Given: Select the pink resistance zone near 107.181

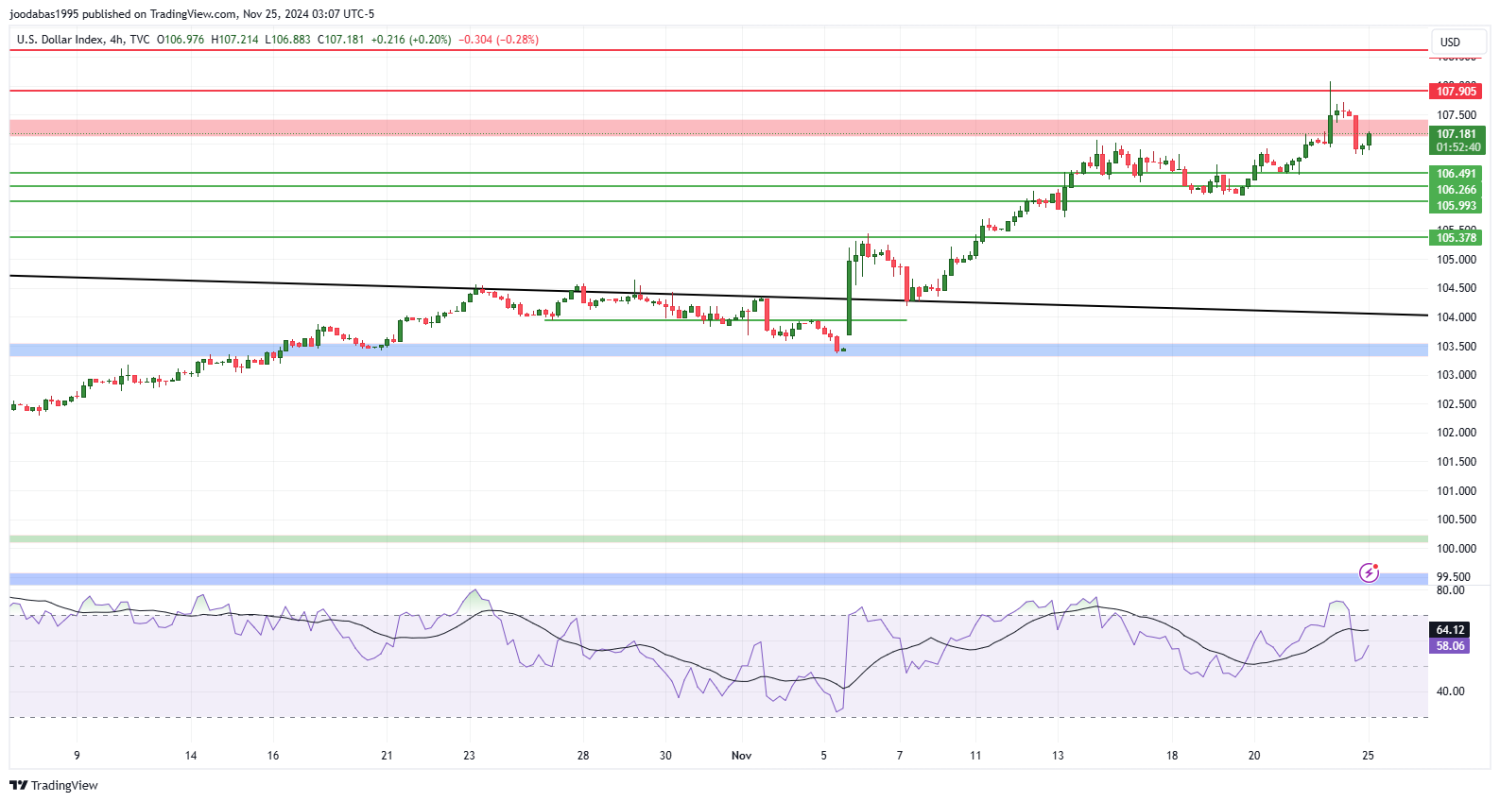Looking at the screenshot, I should pyautogui.click(x=718, y=127).
